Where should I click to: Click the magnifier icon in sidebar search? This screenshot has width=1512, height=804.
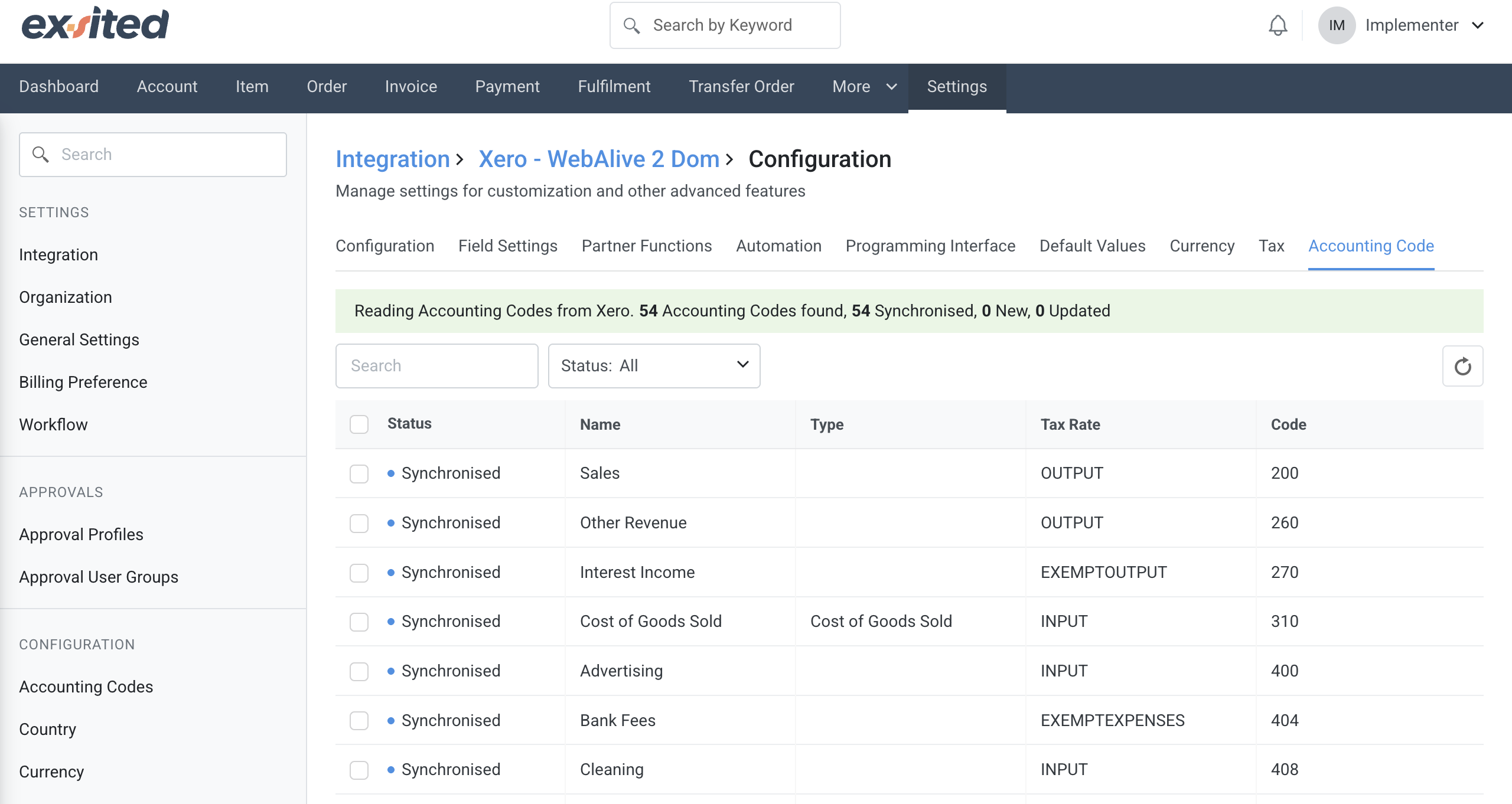click(40, 154)
